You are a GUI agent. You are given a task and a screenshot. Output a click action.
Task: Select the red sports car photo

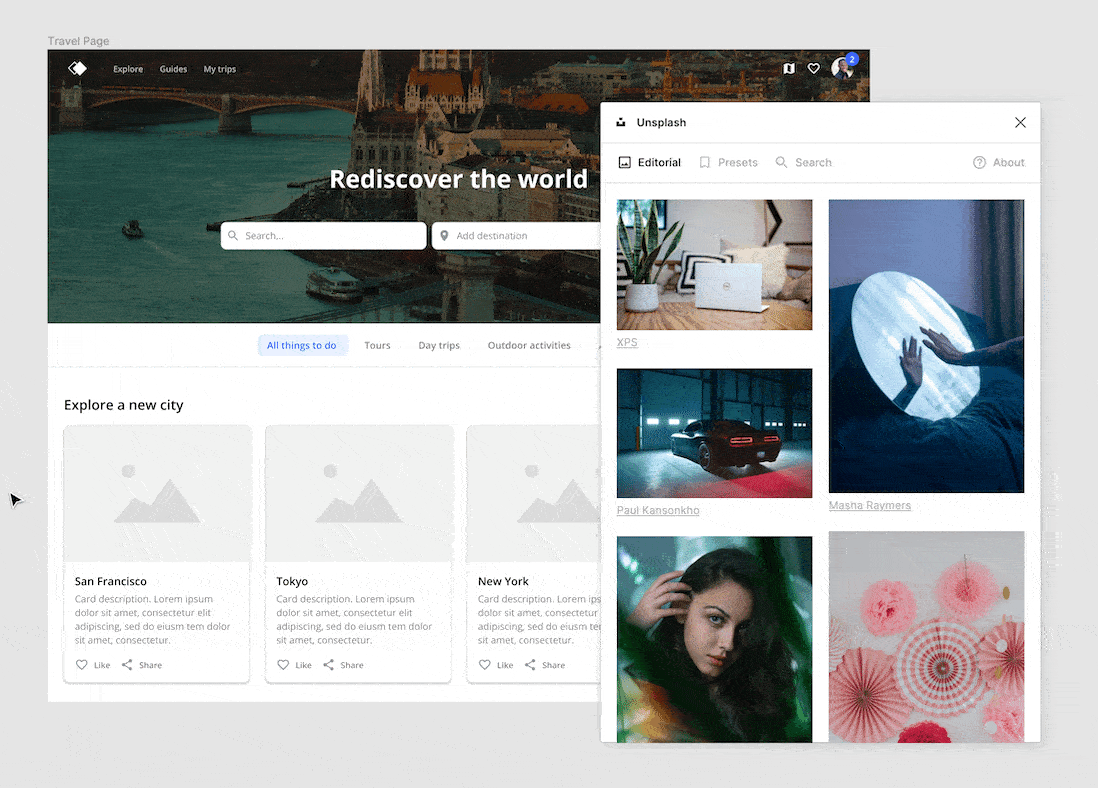(x=714, y=434)
